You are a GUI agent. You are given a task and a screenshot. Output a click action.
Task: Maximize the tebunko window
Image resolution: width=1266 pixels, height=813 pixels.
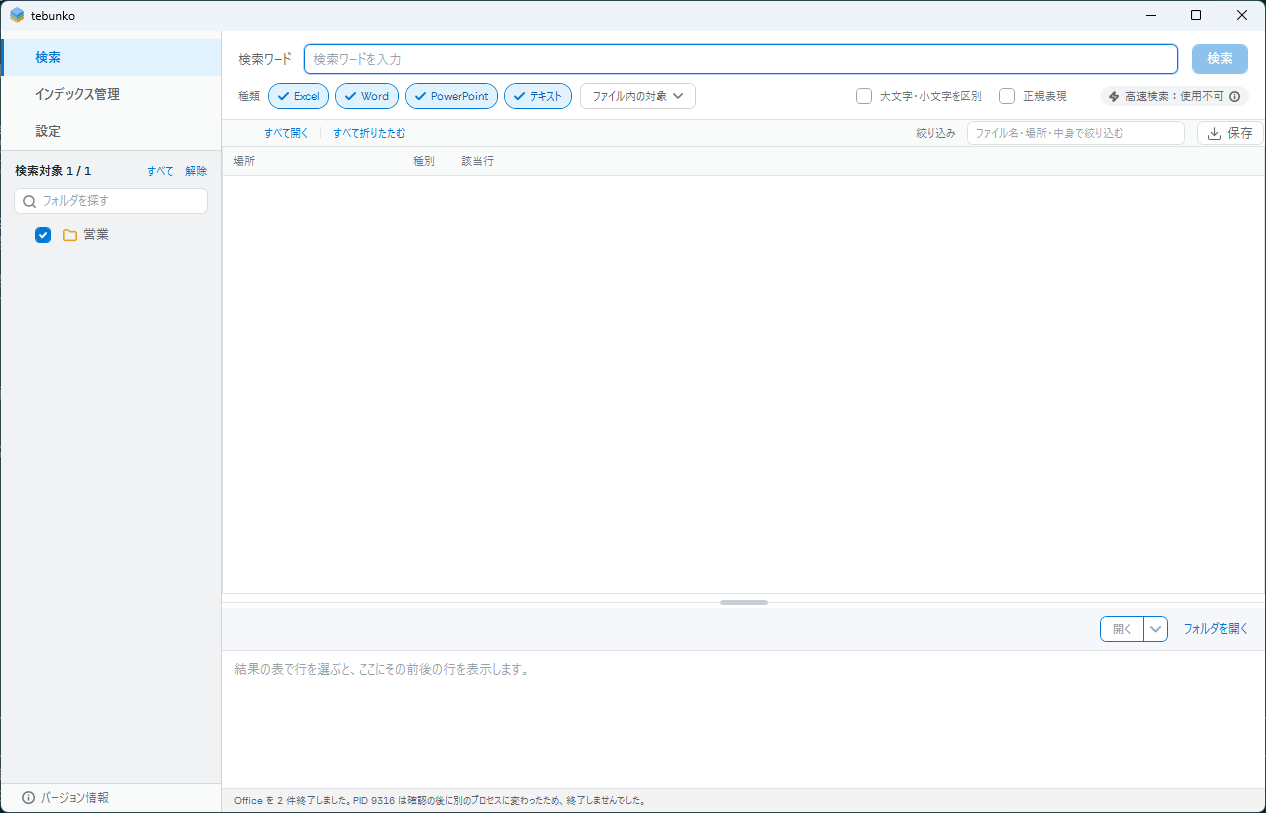(x=1196, y=15)
